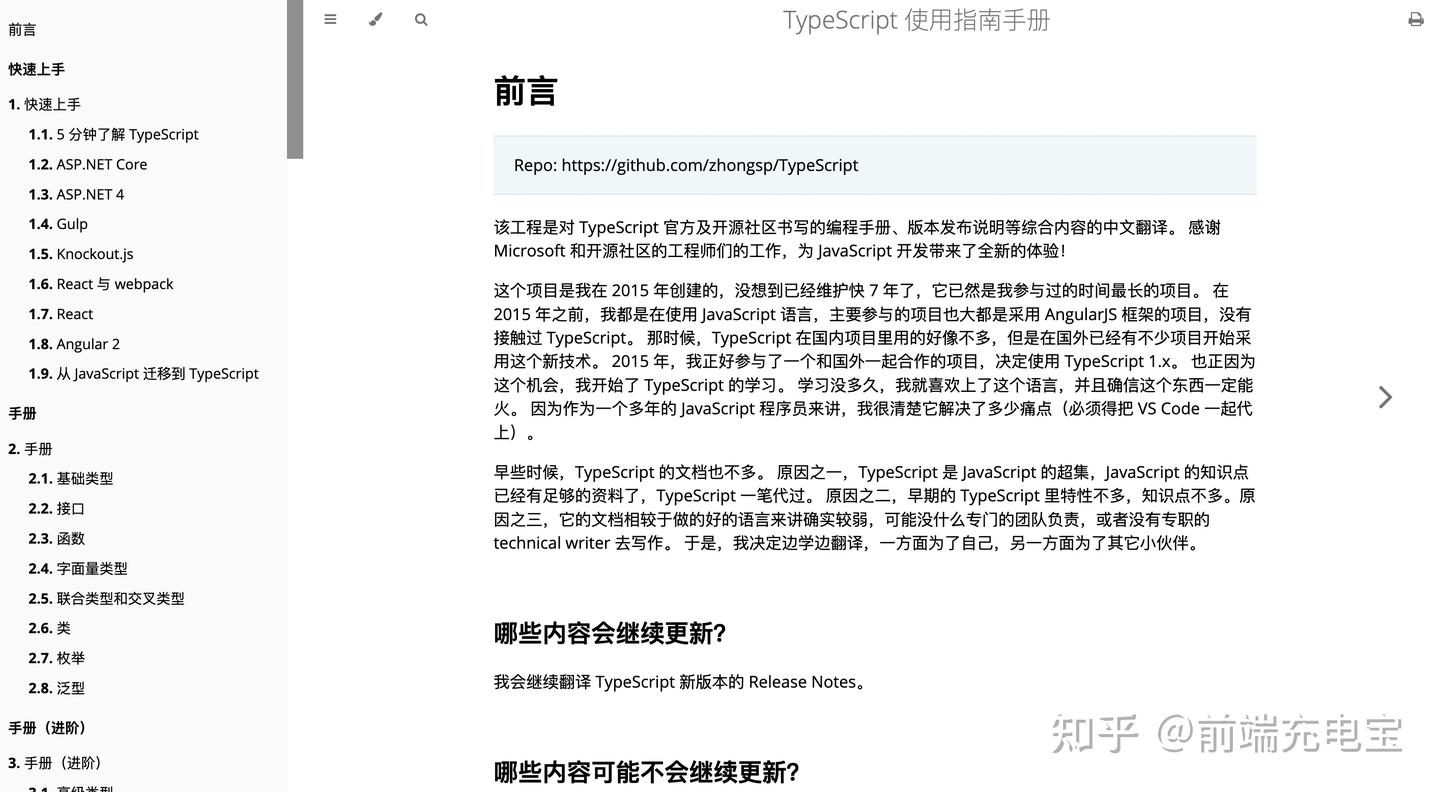Select "2.1. 基础类型" in the sidebar

(70, 478)
